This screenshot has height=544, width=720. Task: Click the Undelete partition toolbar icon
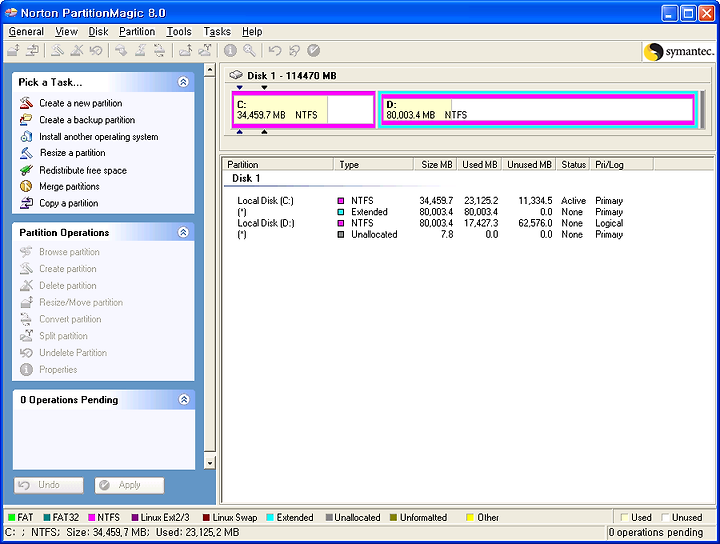coord(96,50)
